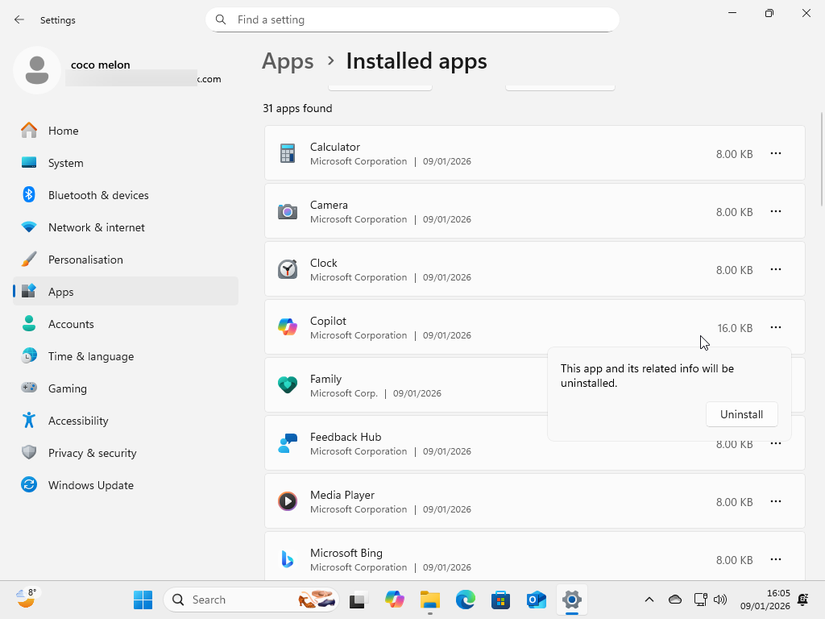The image size is (825, 619).
Task: Select Personalisation in the sidebar
Action: [28, 259]
